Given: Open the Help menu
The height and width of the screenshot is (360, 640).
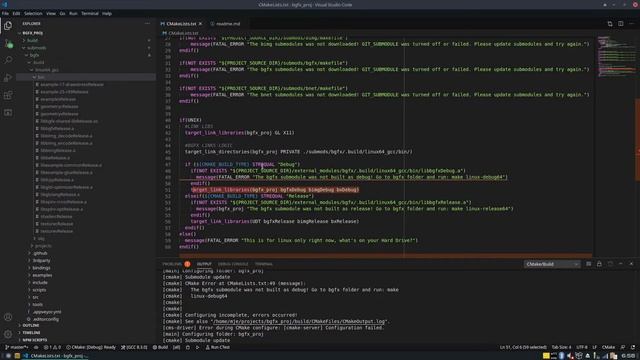Looking at the screenshot, I should click(x=107, y=13).
